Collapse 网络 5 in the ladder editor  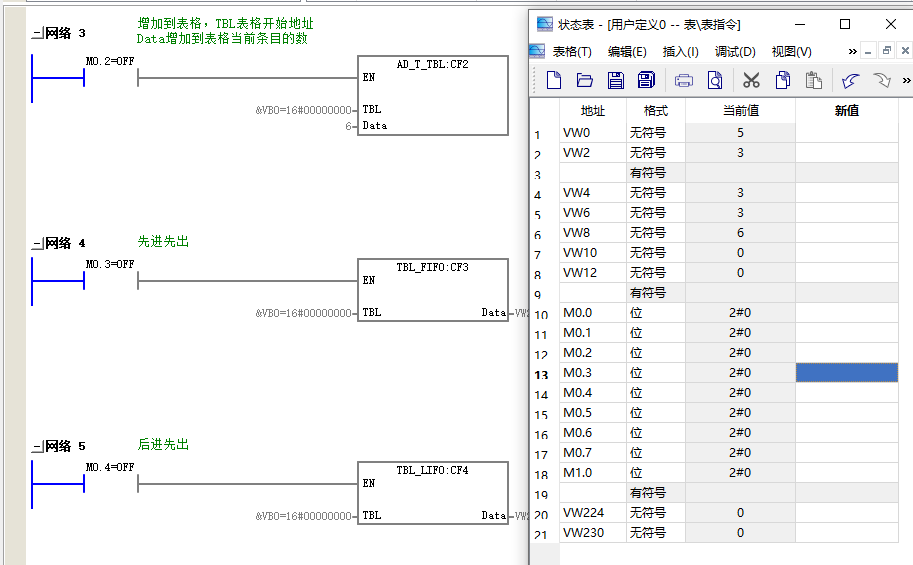[x=37, y=447]
